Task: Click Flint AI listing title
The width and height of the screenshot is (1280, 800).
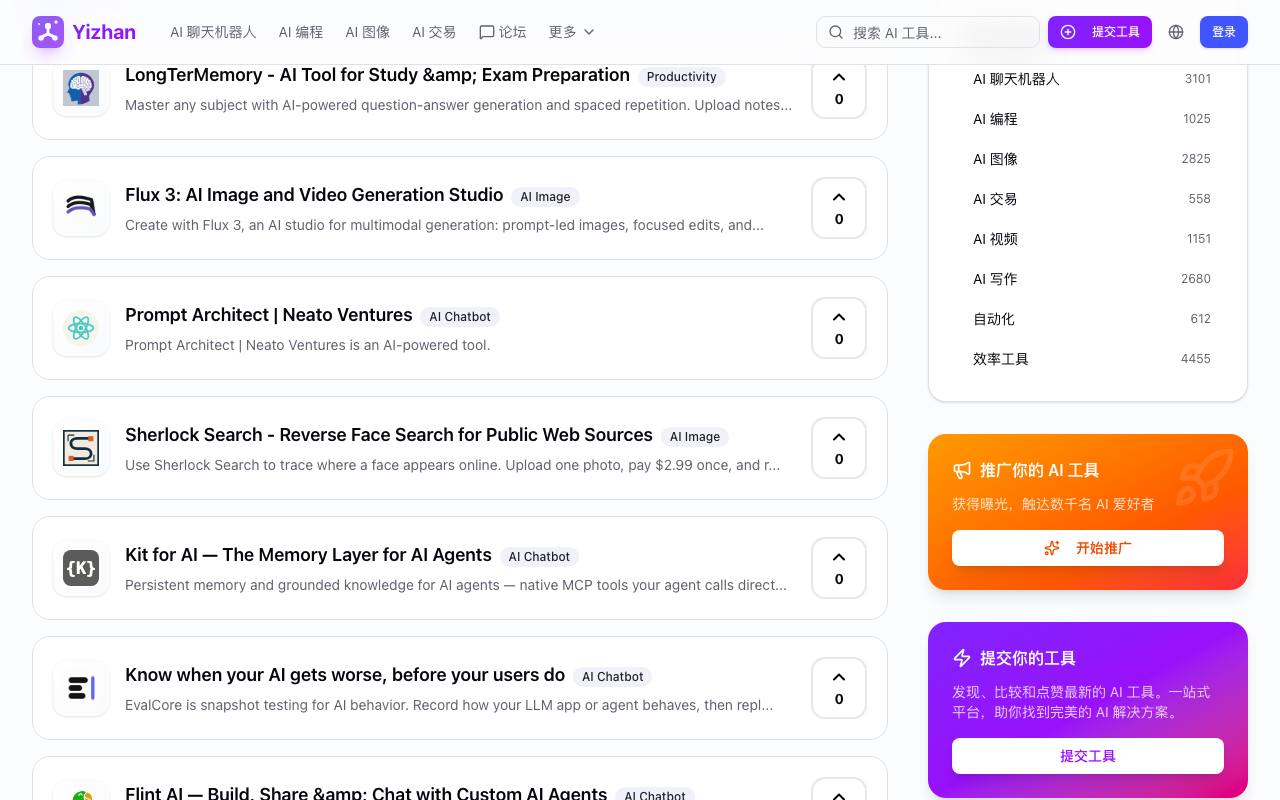Action: pos(366,792)
